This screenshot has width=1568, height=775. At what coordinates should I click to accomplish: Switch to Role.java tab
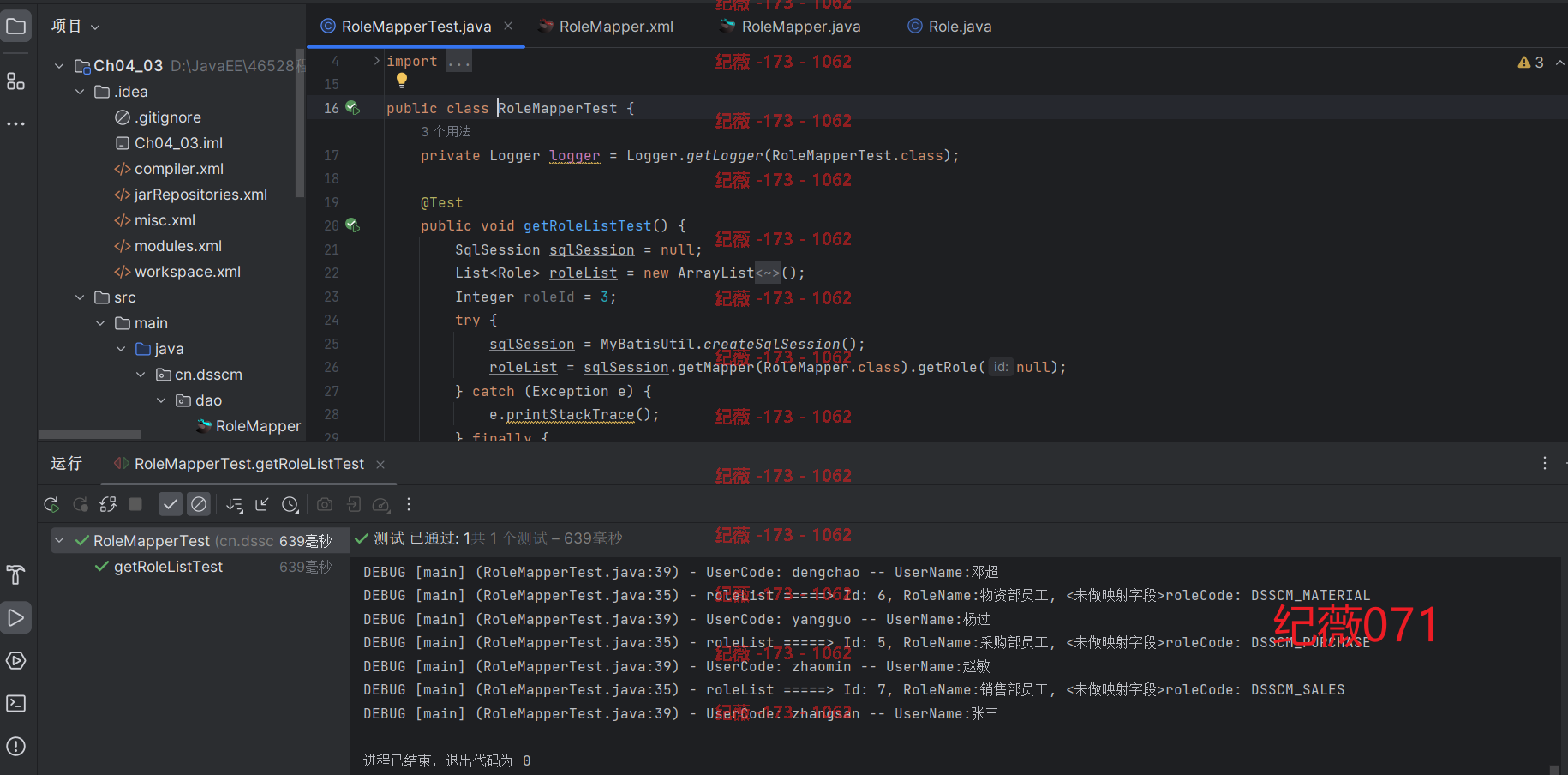pyautogui.click(x=949, y=27)
